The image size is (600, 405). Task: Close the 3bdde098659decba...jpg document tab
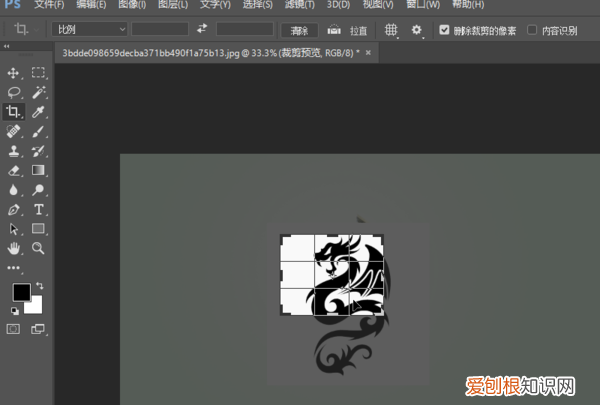pyautogui.click(x=368, y=52)
